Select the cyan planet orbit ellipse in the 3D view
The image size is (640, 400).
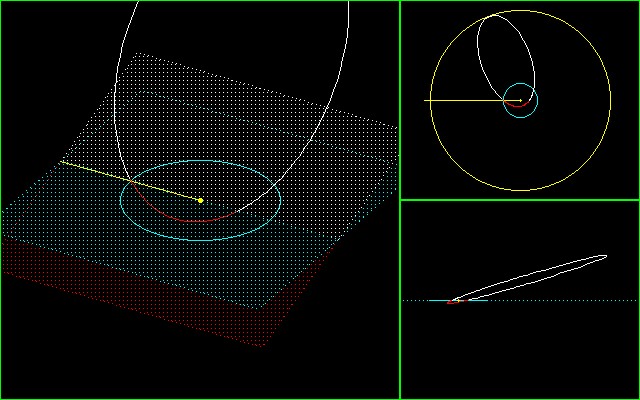tap(280, 201)
